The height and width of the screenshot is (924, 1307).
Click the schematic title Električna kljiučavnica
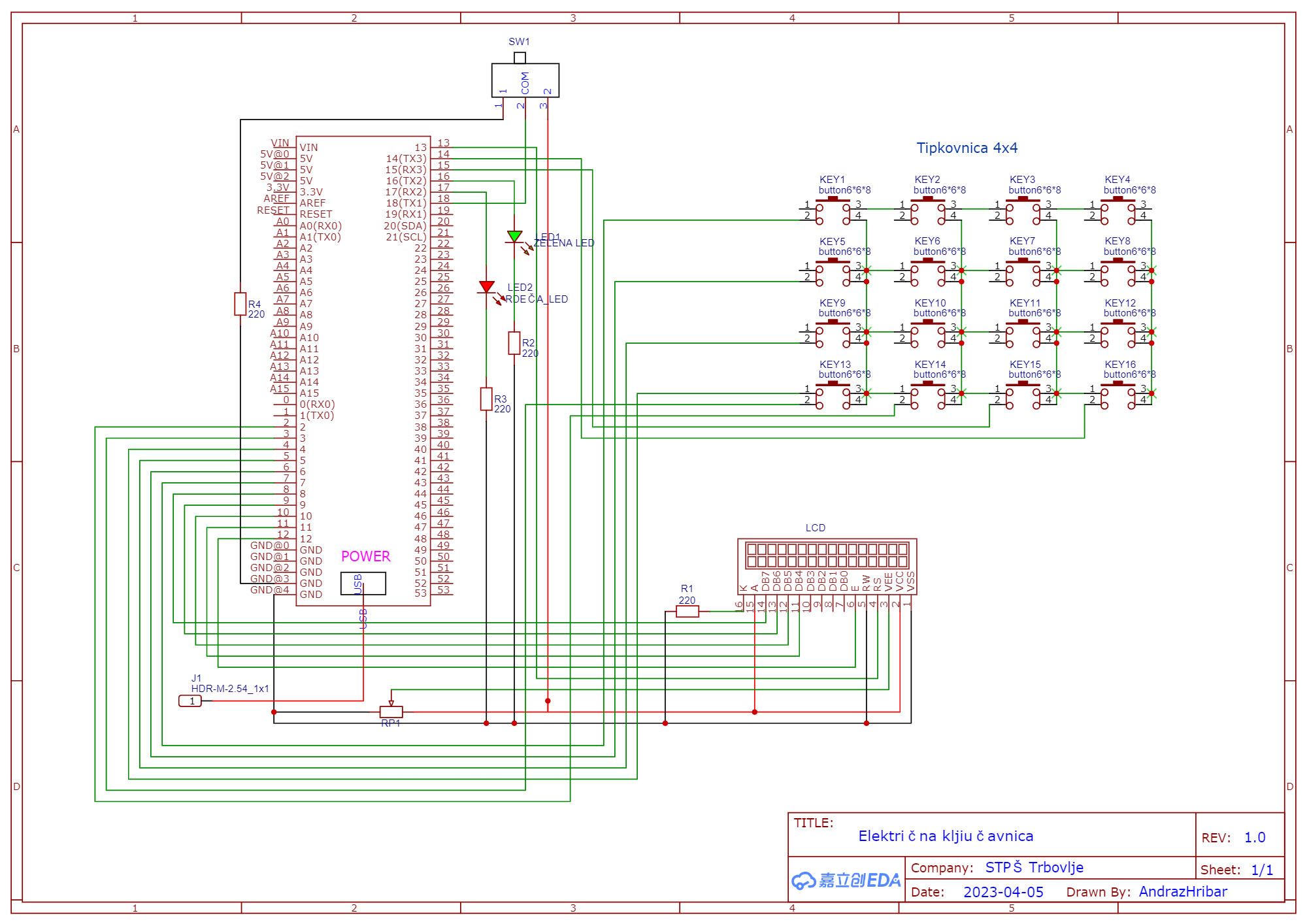tap(946, 835)
